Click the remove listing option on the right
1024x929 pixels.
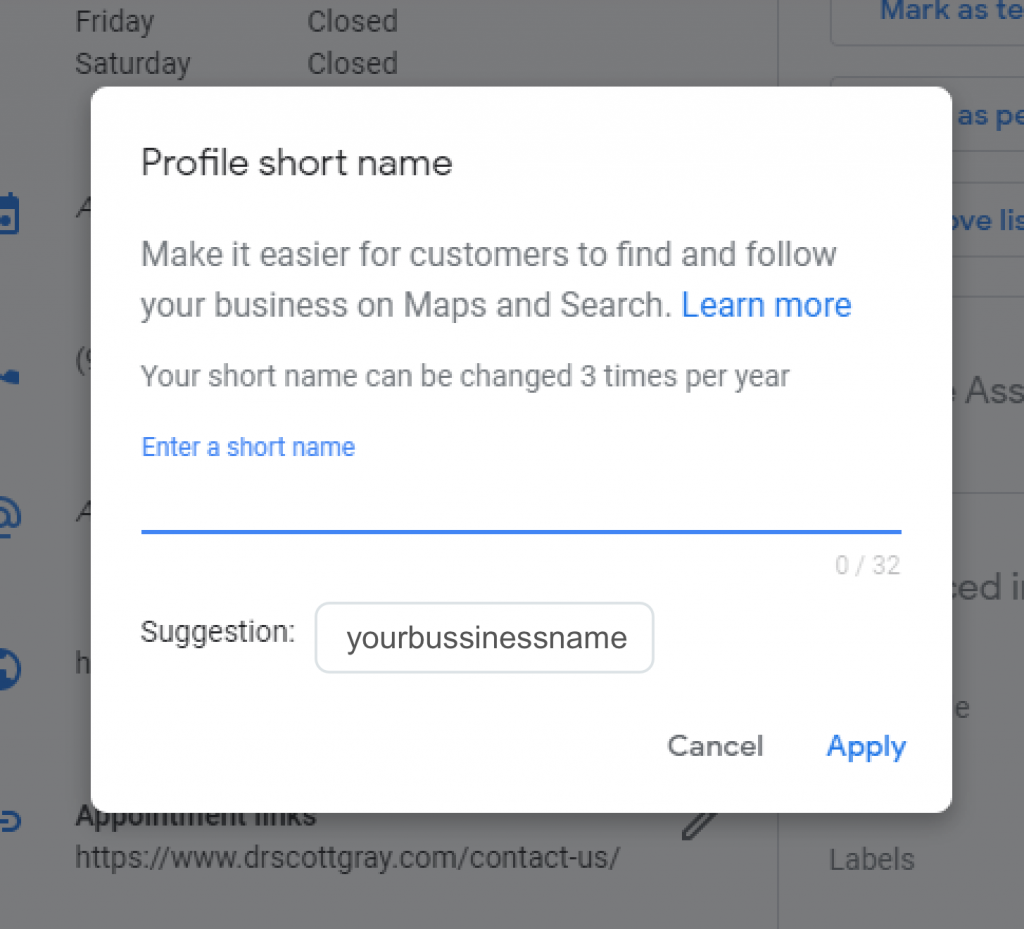tap(990, 221)
